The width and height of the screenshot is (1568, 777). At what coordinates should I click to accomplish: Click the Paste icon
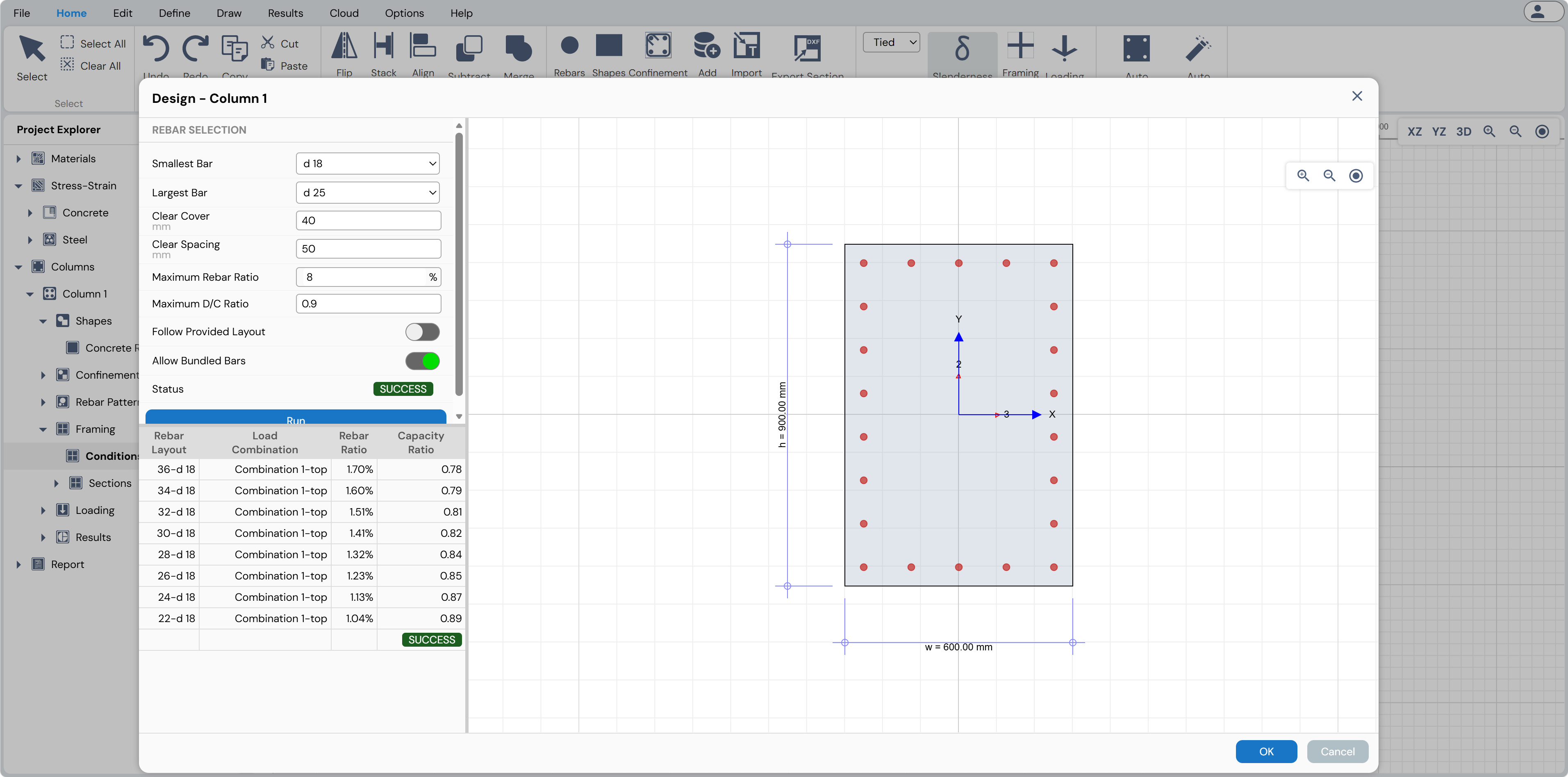(x=268, y=64)
